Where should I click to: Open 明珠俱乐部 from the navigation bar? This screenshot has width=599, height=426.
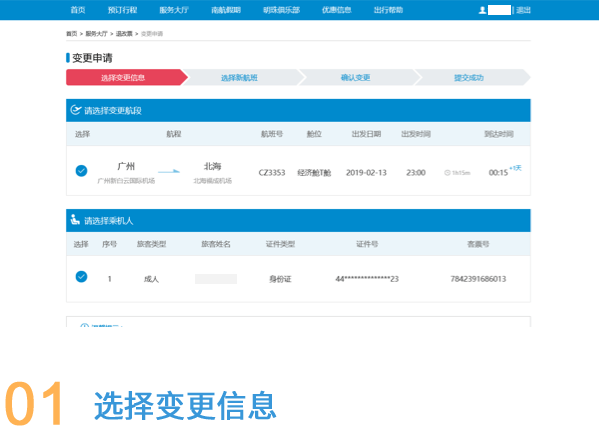[x=282, y=10]
